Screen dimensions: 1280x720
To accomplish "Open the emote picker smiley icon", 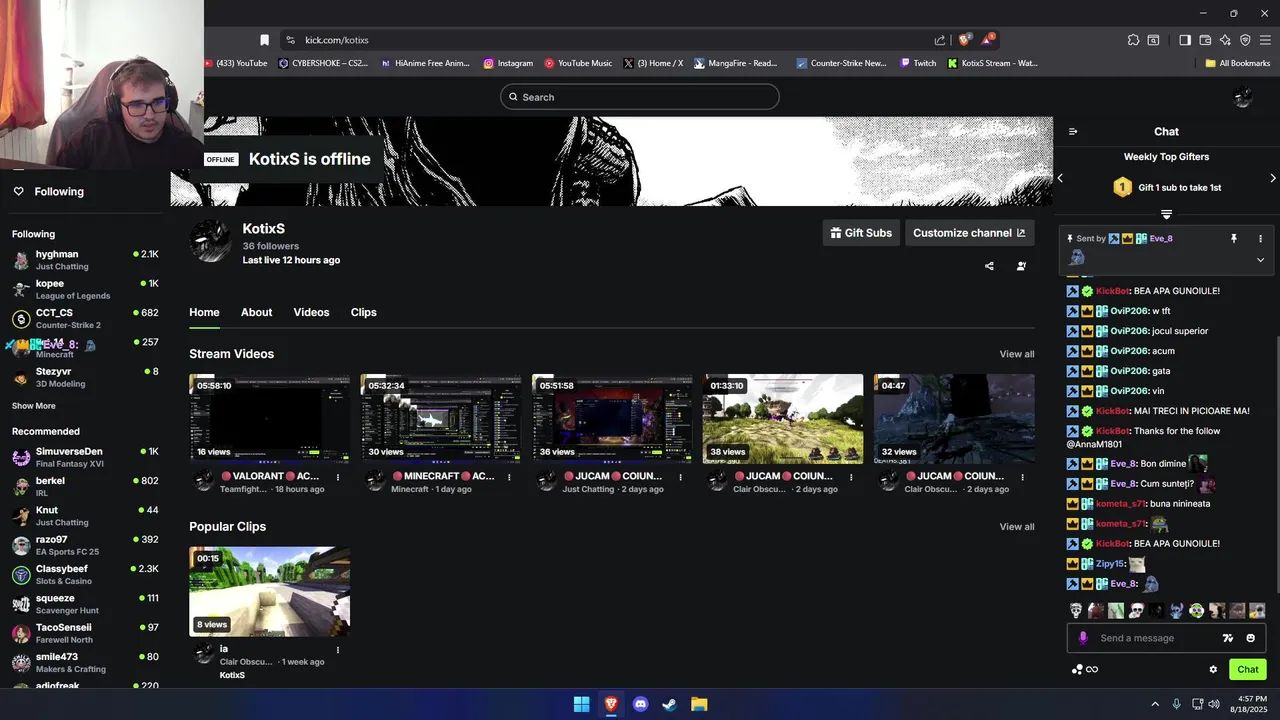I will (1251, 638).
